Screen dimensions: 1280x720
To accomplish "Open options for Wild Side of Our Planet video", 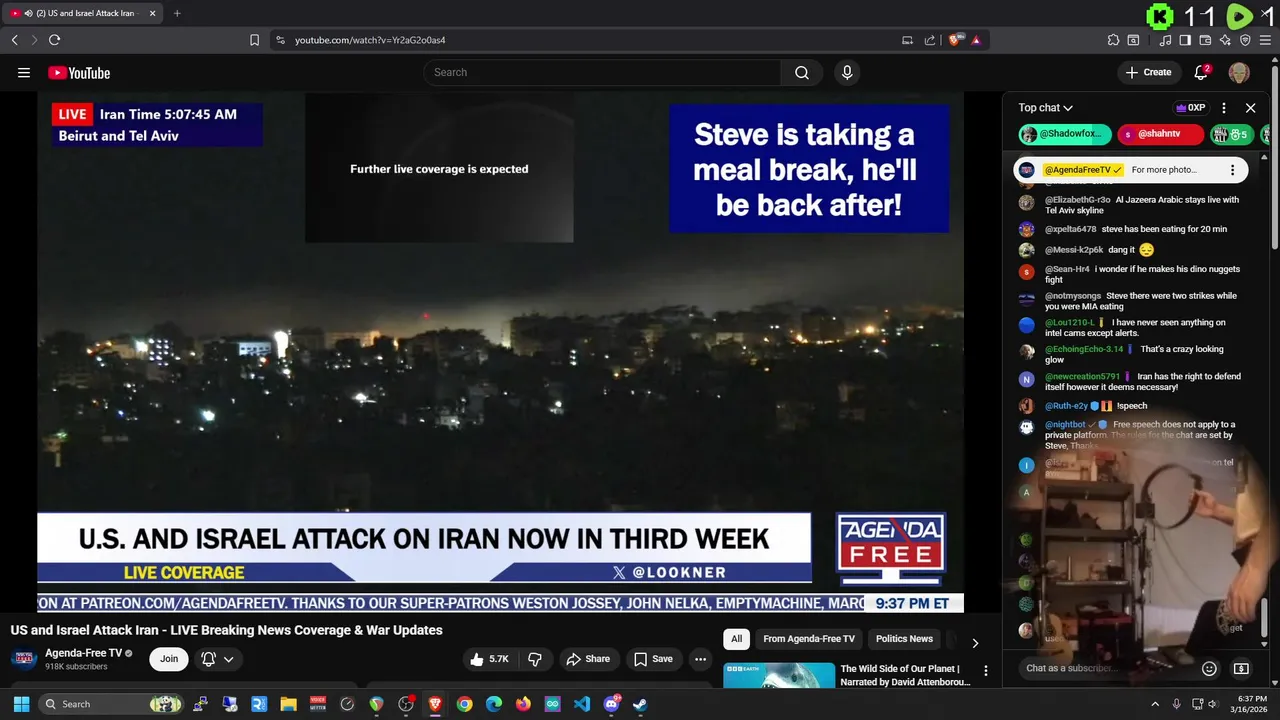I will point(985,671).
